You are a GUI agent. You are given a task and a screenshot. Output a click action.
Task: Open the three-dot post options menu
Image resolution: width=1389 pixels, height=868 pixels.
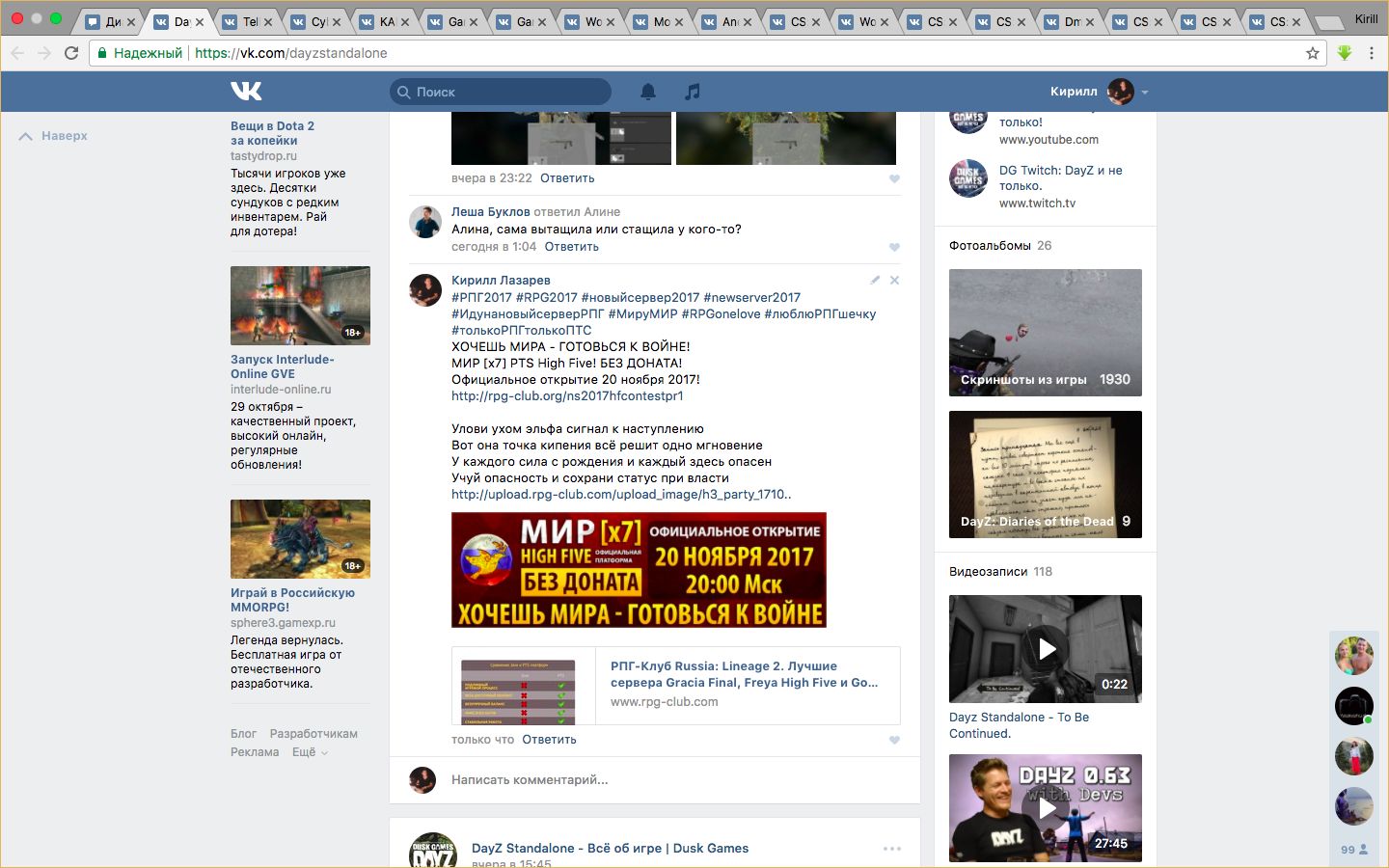tap(892, 849)
